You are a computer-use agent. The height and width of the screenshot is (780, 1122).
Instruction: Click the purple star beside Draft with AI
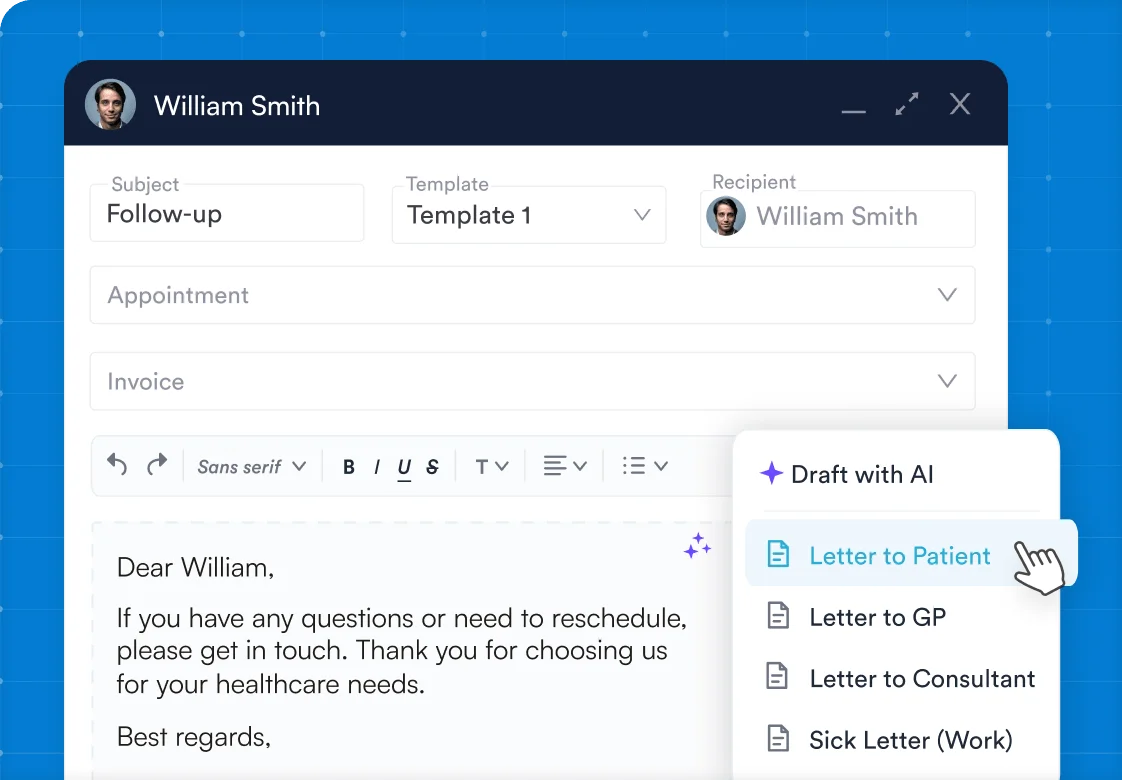click(x=771, y=473)
